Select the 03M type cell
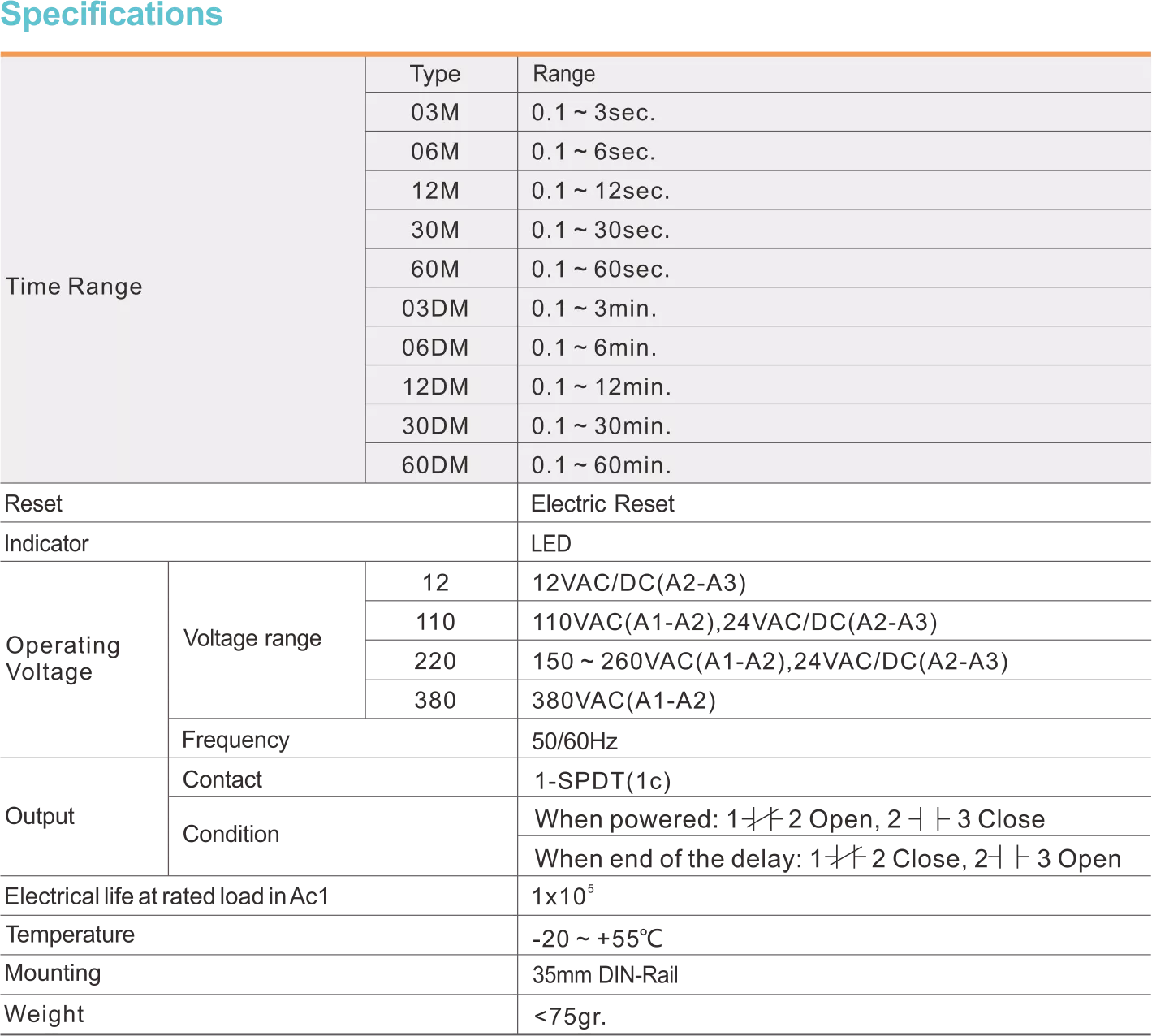This screenshot has width=1152, height=1036. [435, 113]
